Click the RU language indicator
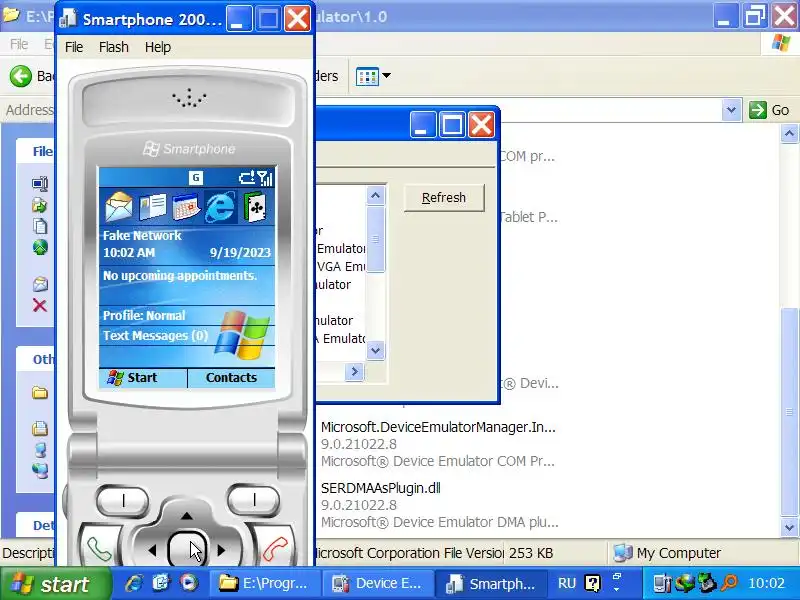800x600 pixels. 566,583
